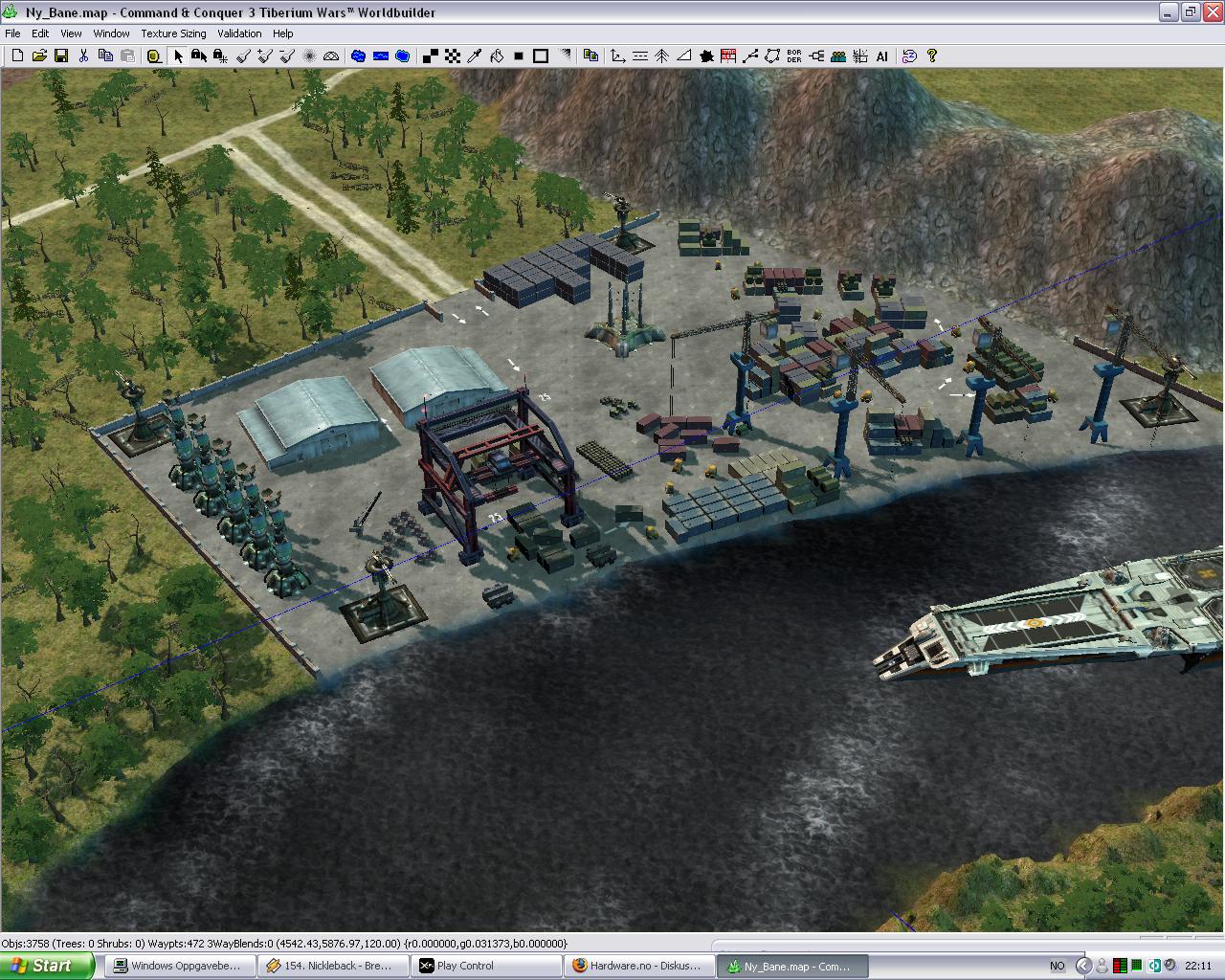Switch to Windows Oppgavebe... taskbar window

[x=180, y=966]
